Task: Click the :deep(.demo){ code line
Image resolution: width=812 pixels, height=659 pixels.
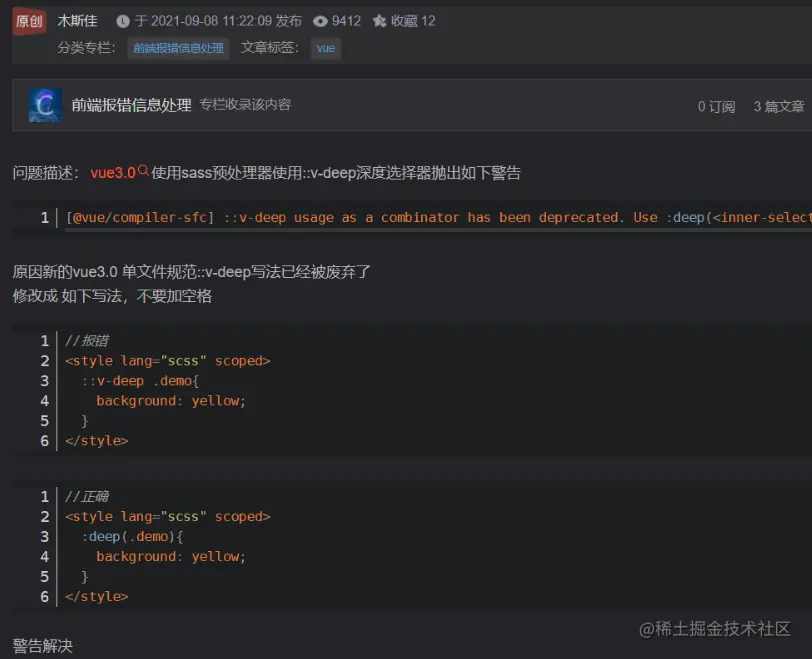Action: tap(132, 537)
